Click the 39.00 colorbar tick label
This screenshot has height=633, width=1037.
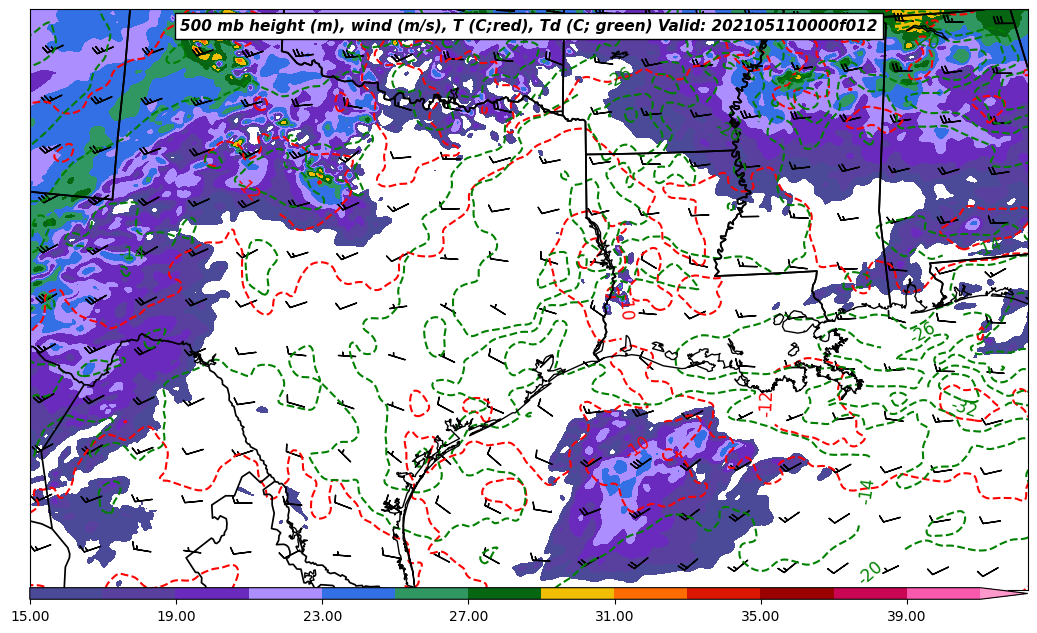click(x=906, y=616)
